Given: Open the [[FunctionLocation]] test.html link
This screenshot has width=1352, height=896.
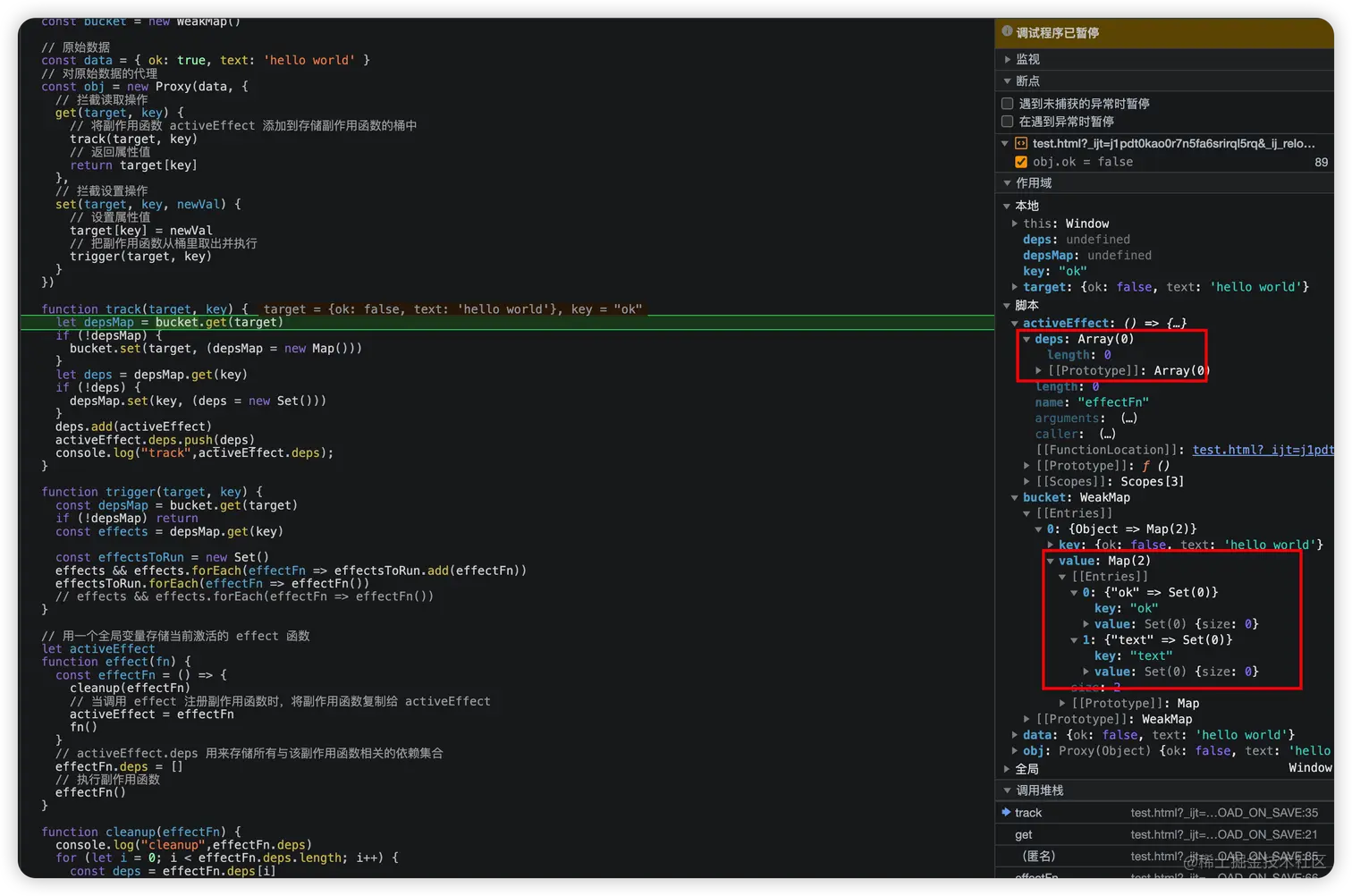Looking at the screenshot, I should point(1263,450).
